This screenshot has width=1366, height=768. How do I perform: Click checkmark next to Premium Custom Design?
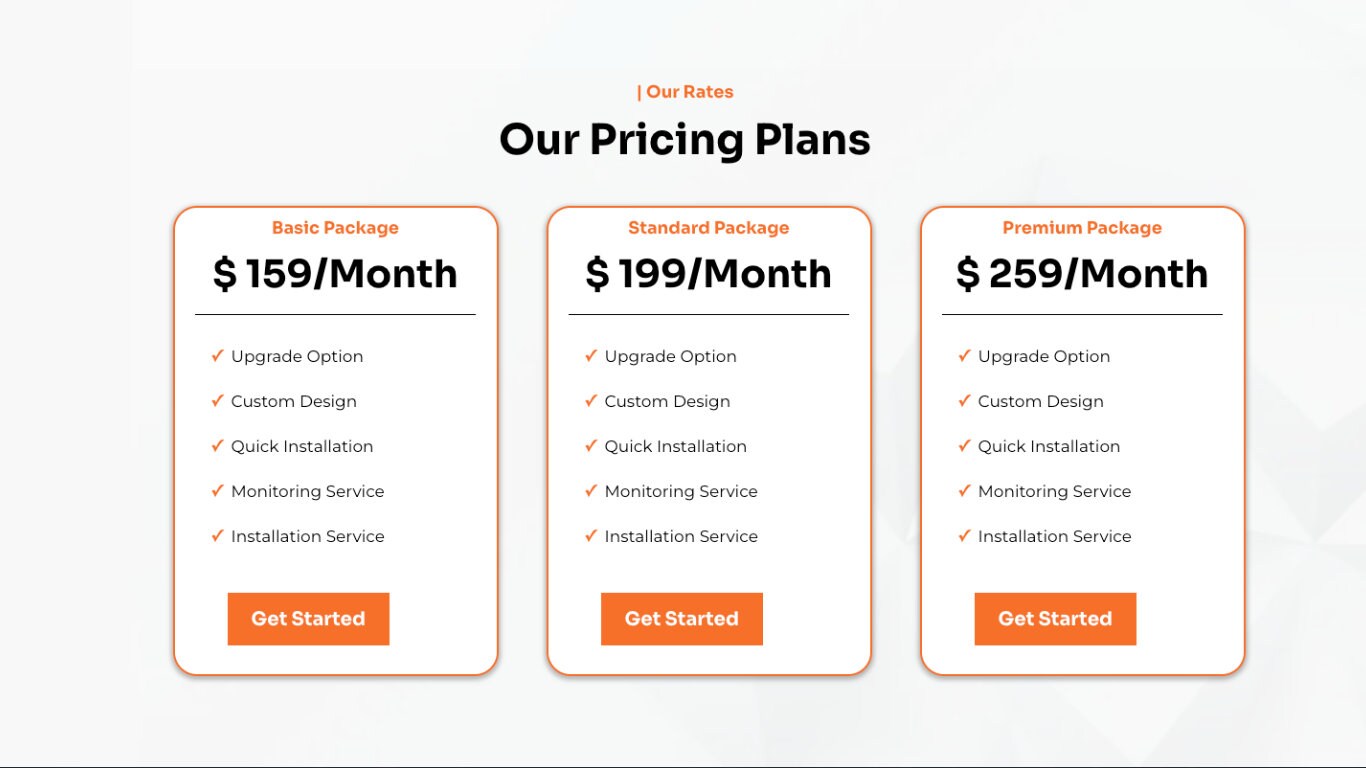[x=964, y=401]
